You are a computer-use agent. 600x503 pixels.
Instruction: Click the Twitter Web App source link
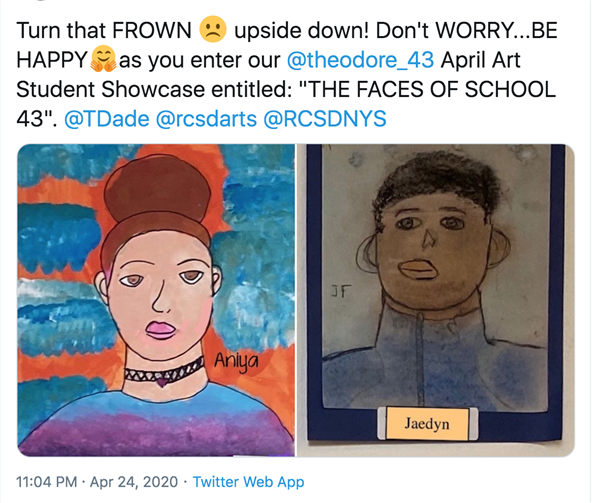[248, 482]
